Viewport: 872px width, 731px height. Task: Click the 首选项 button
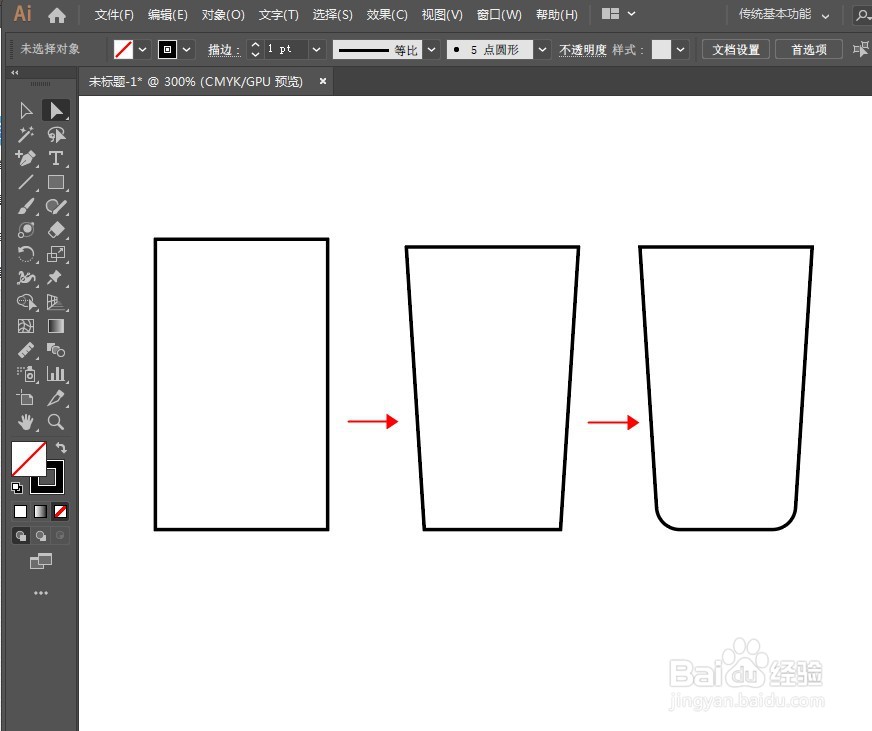[x=808, y=49]
